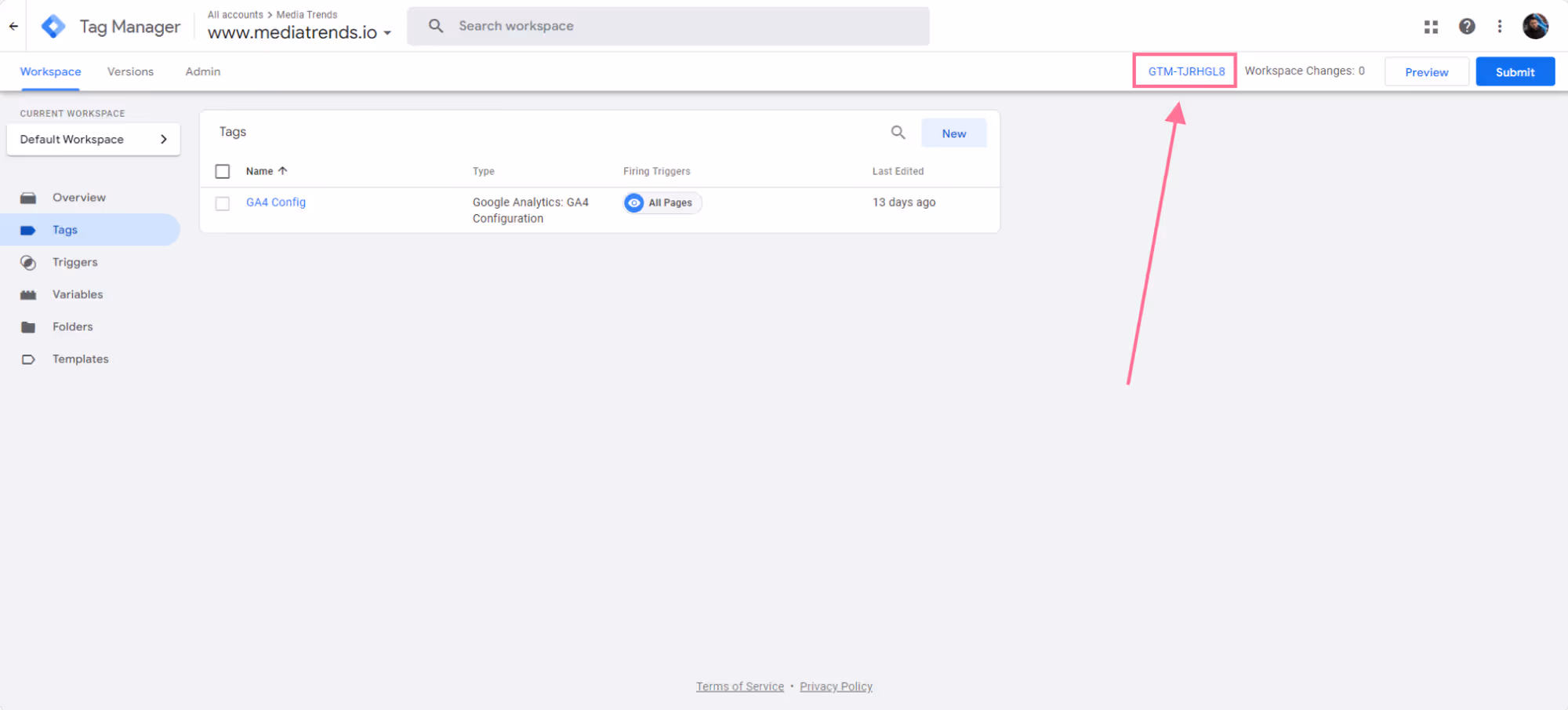Select Tags in the sidebar
Image resolution: width=1568 pixels, height=710 pixels.
(x=90, y=230)
